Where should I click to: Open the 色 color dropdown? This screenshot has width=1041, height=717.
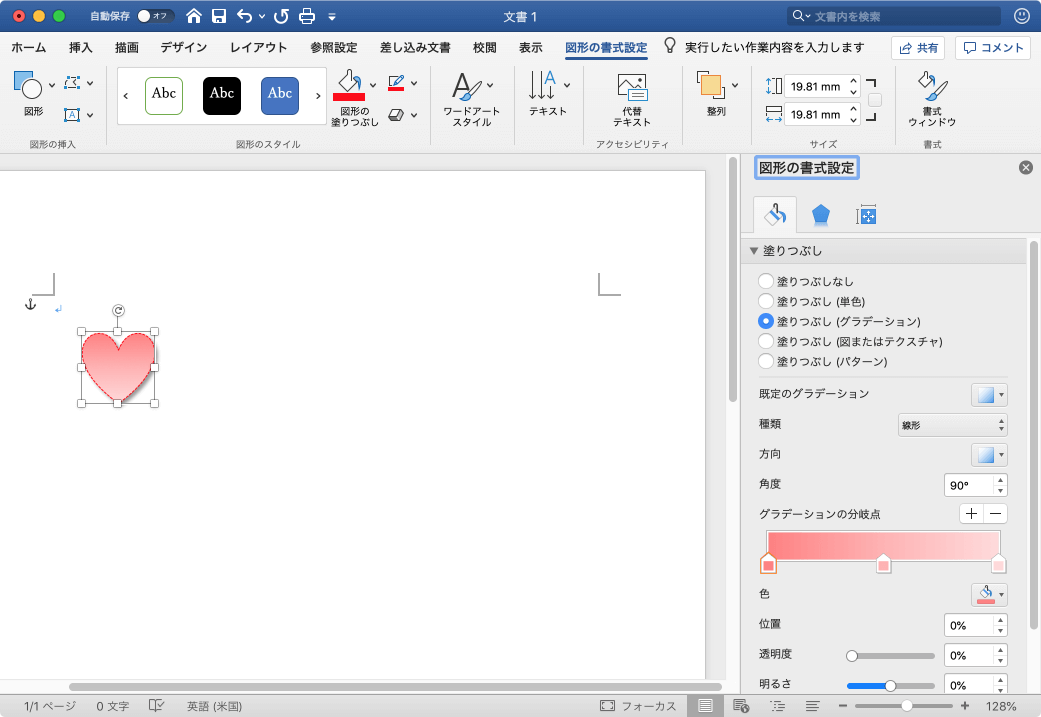(989, 594)
